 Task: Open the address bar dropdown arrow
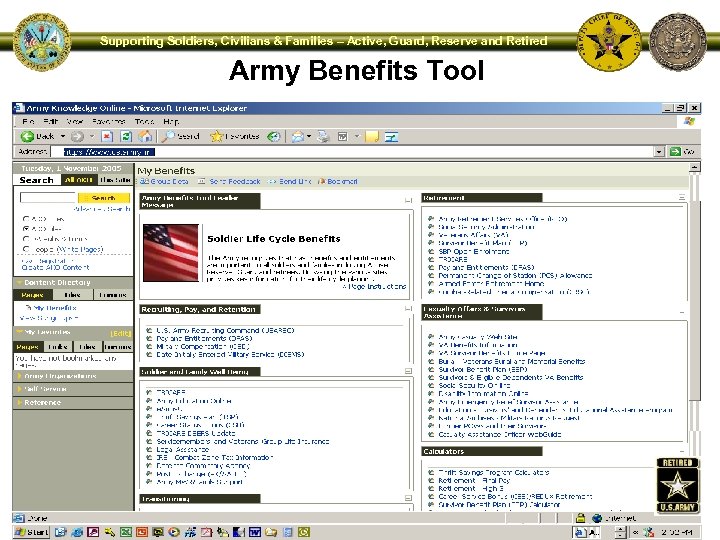coord(659,152)
